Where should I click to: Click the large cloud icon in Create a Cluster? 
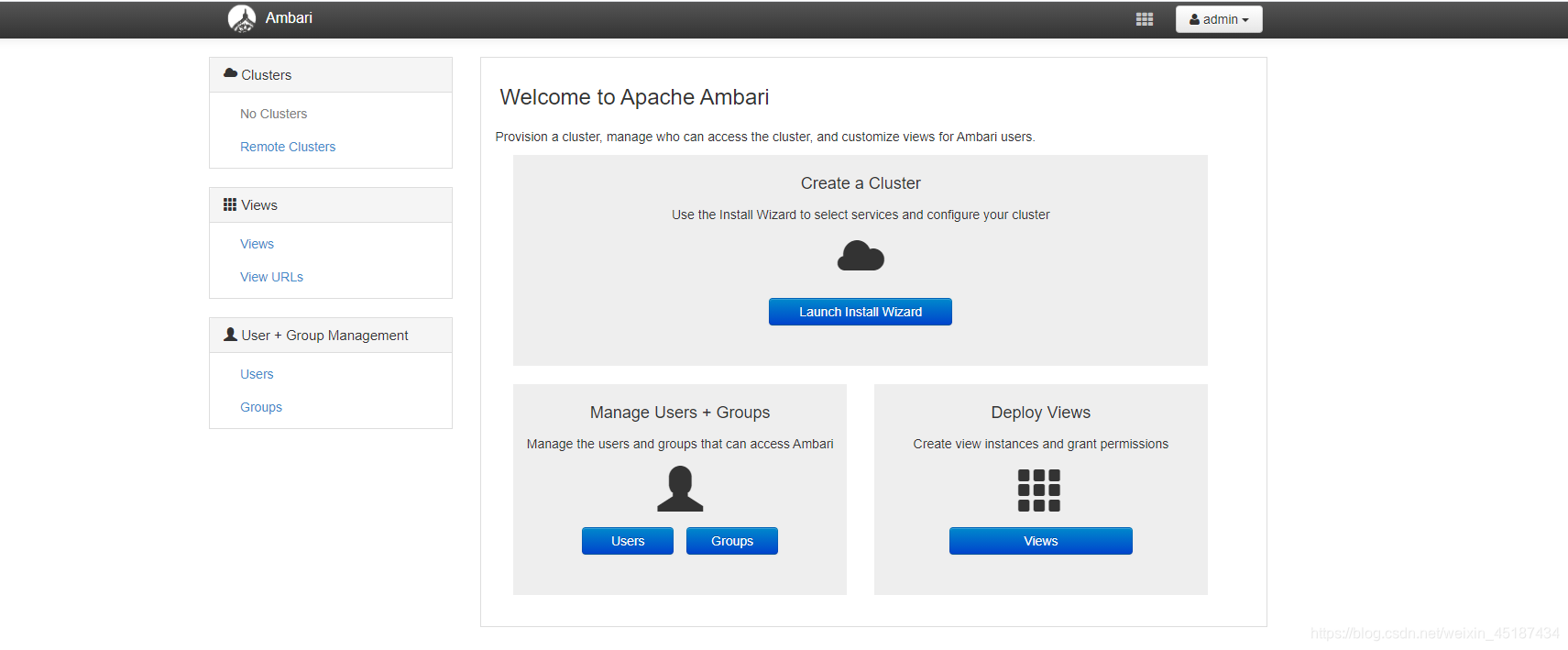pyautogui.click(x=861, y=256)
